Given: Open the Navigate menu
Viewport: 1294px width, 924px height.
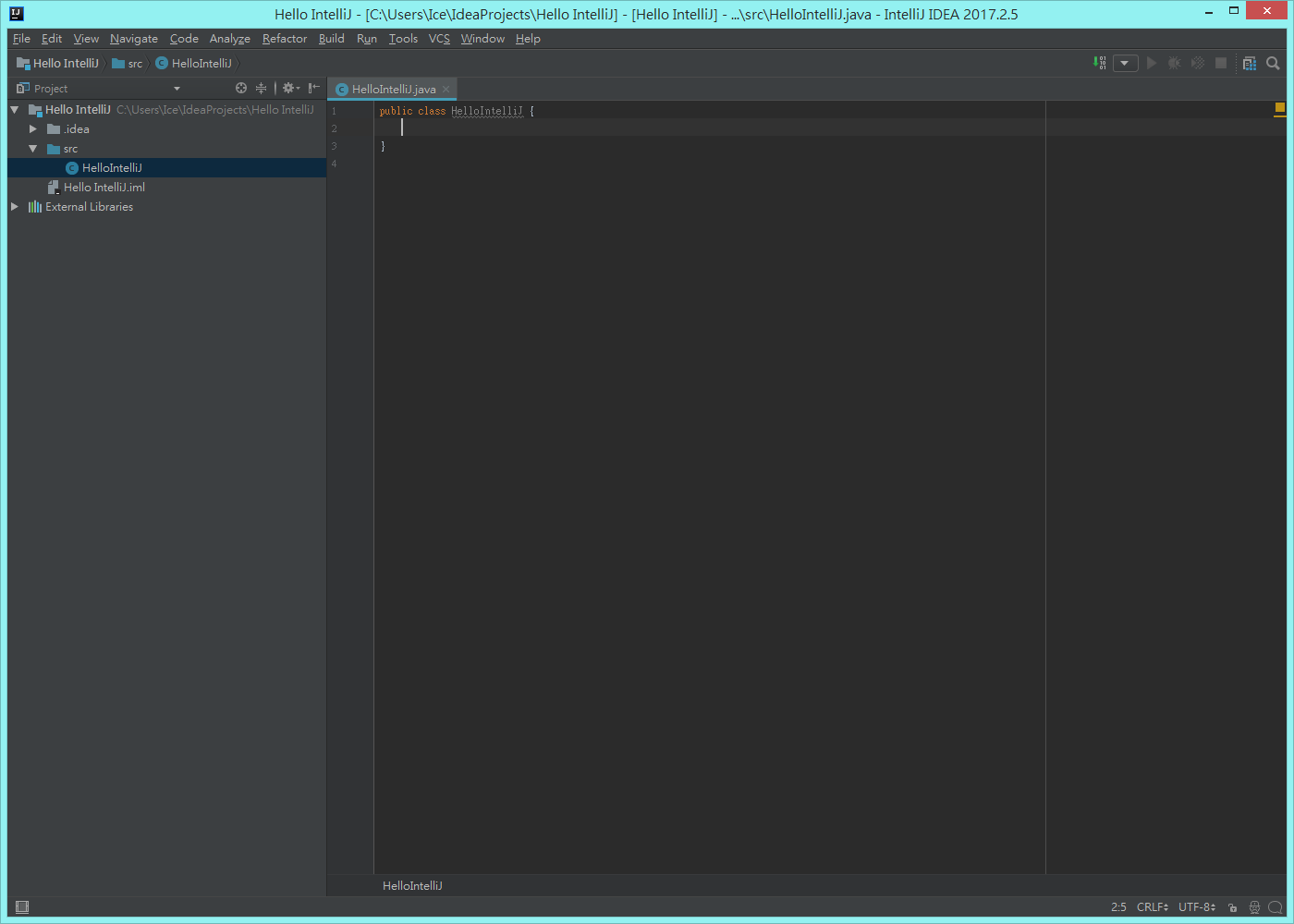Looking at the screenshot, I should (x=134, y=39).
